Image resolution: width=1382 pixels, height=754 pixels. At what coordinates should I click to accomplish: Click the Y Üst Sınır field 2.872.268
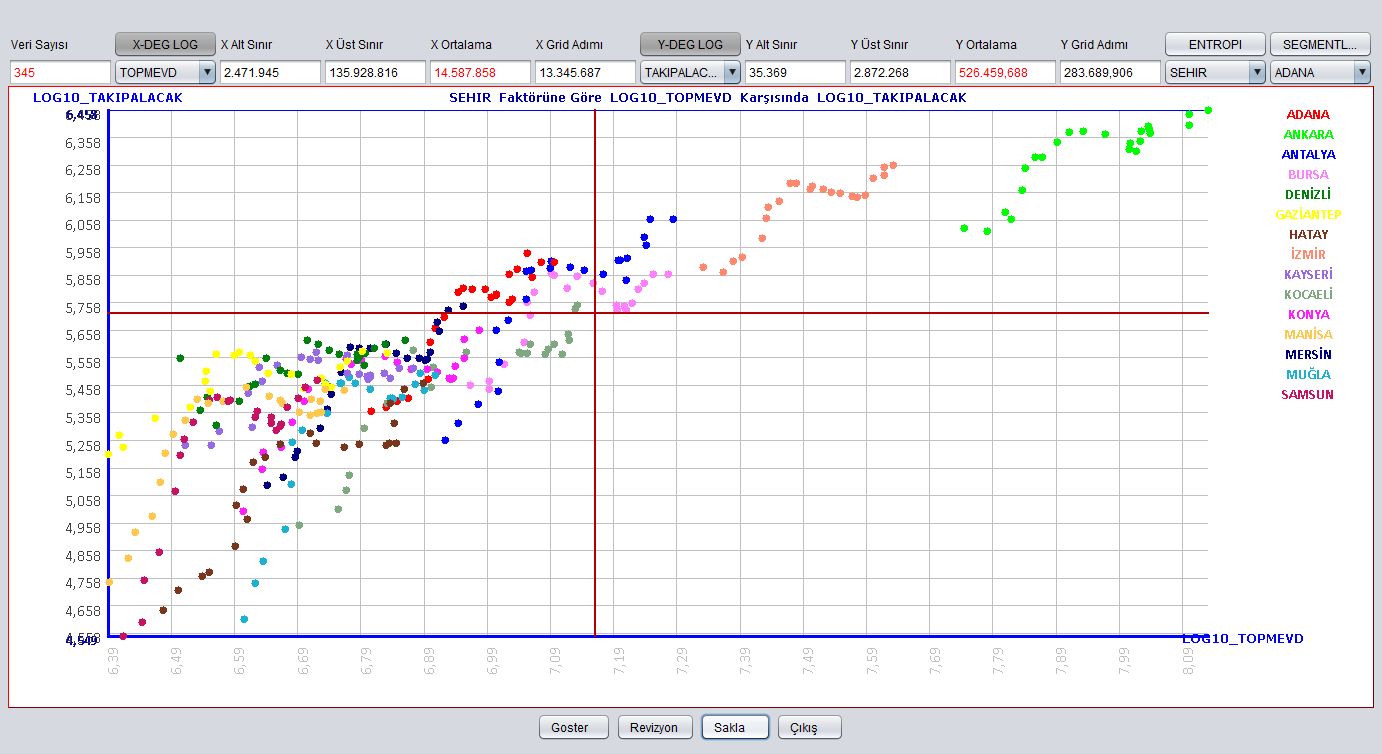(x=900, y=72)
